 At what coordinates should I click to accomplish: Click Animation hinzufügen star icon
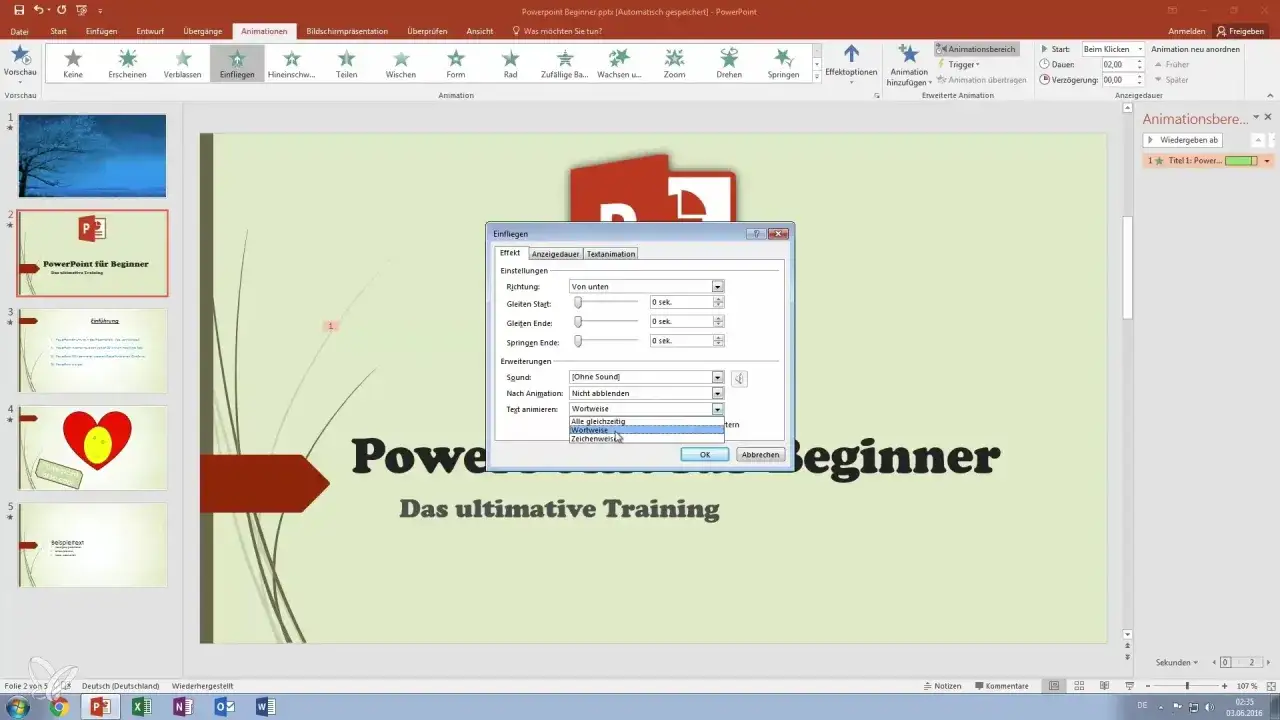[908, 54]
